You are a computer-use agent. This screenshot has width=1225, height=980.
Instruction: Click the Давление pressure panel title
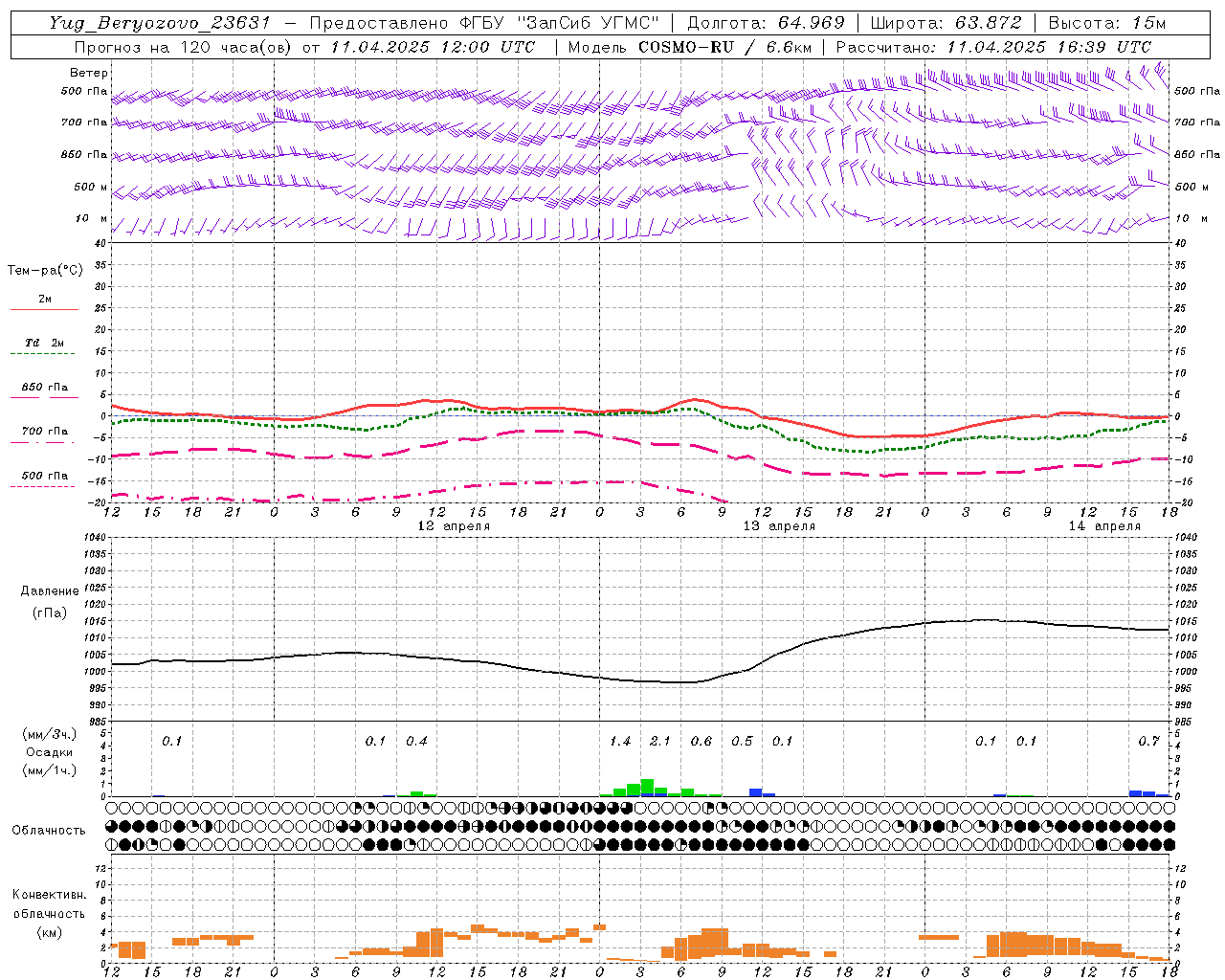(x=50, y=591)
